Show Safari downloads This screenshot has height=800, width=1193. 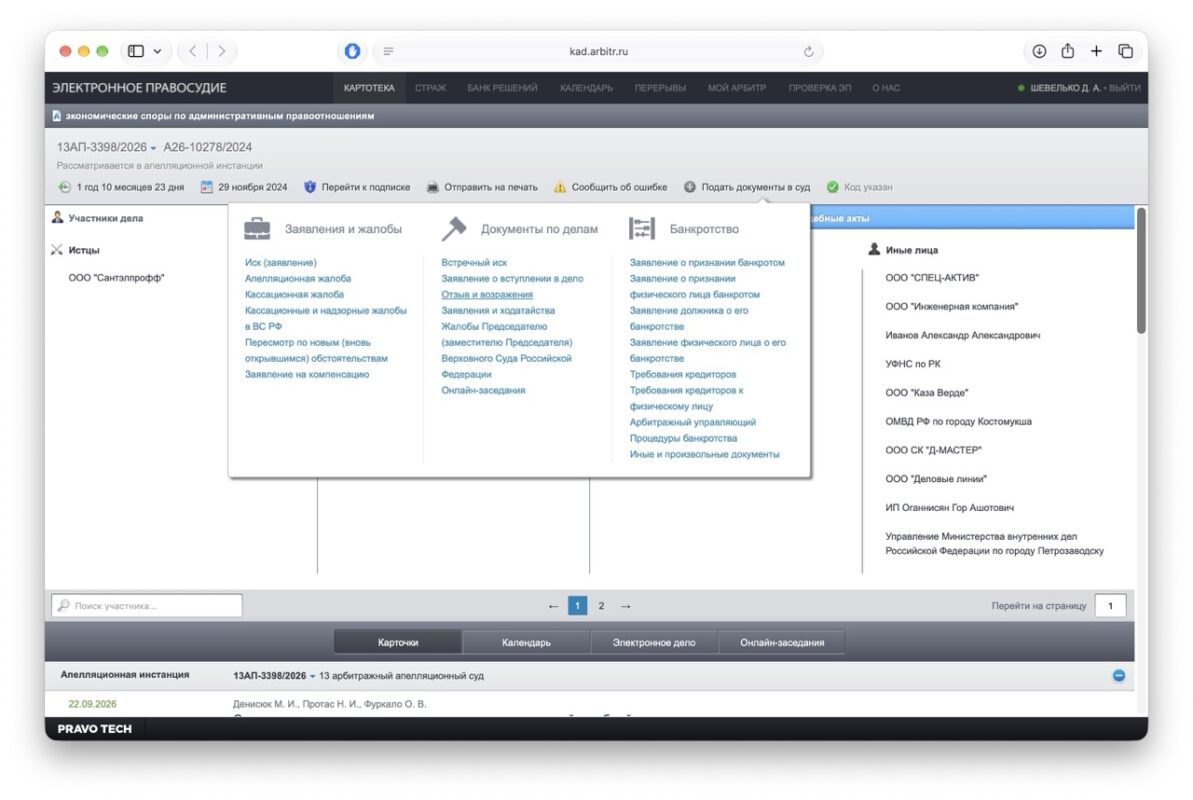pos(1039,51)
